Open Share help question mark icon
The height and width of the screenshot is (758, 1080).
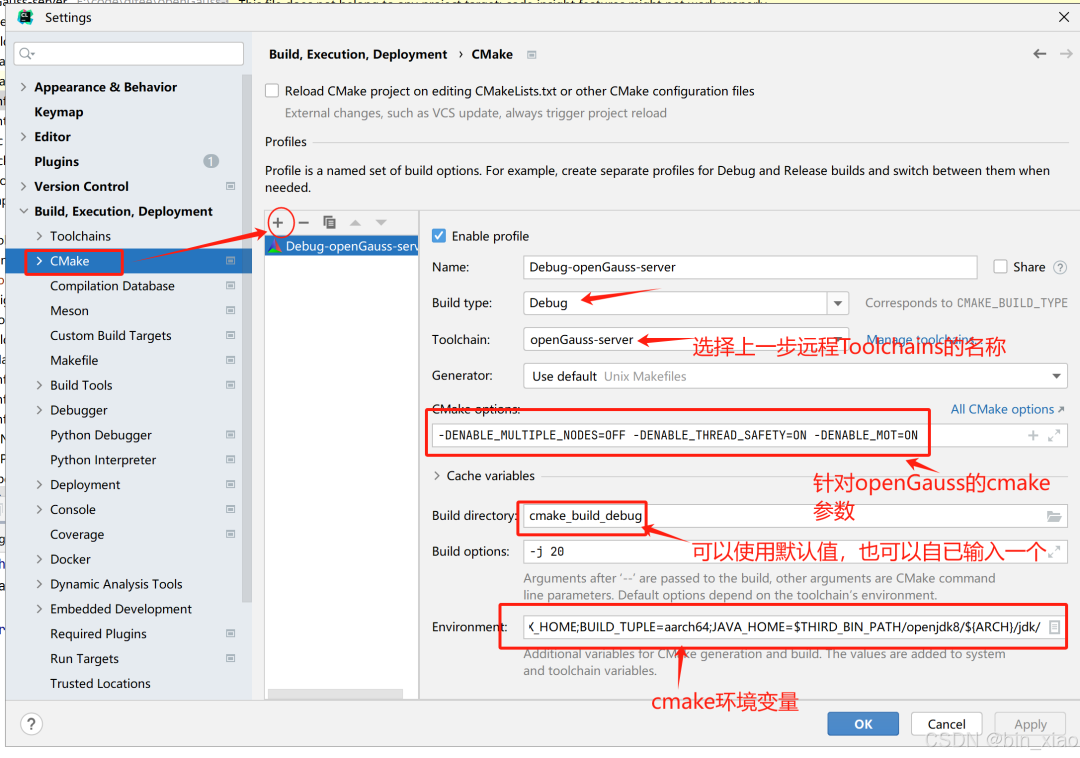1060,267
